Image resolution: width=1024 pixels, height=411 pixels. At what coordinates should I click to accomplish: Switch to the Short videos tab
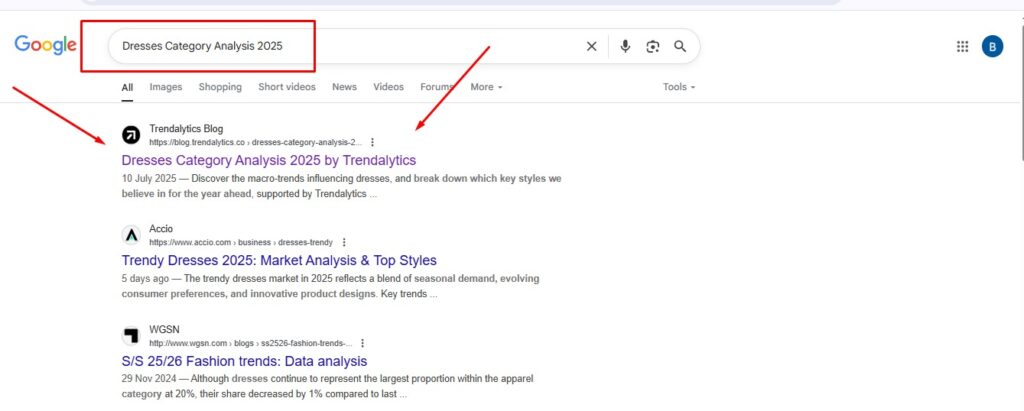(287, 87)
